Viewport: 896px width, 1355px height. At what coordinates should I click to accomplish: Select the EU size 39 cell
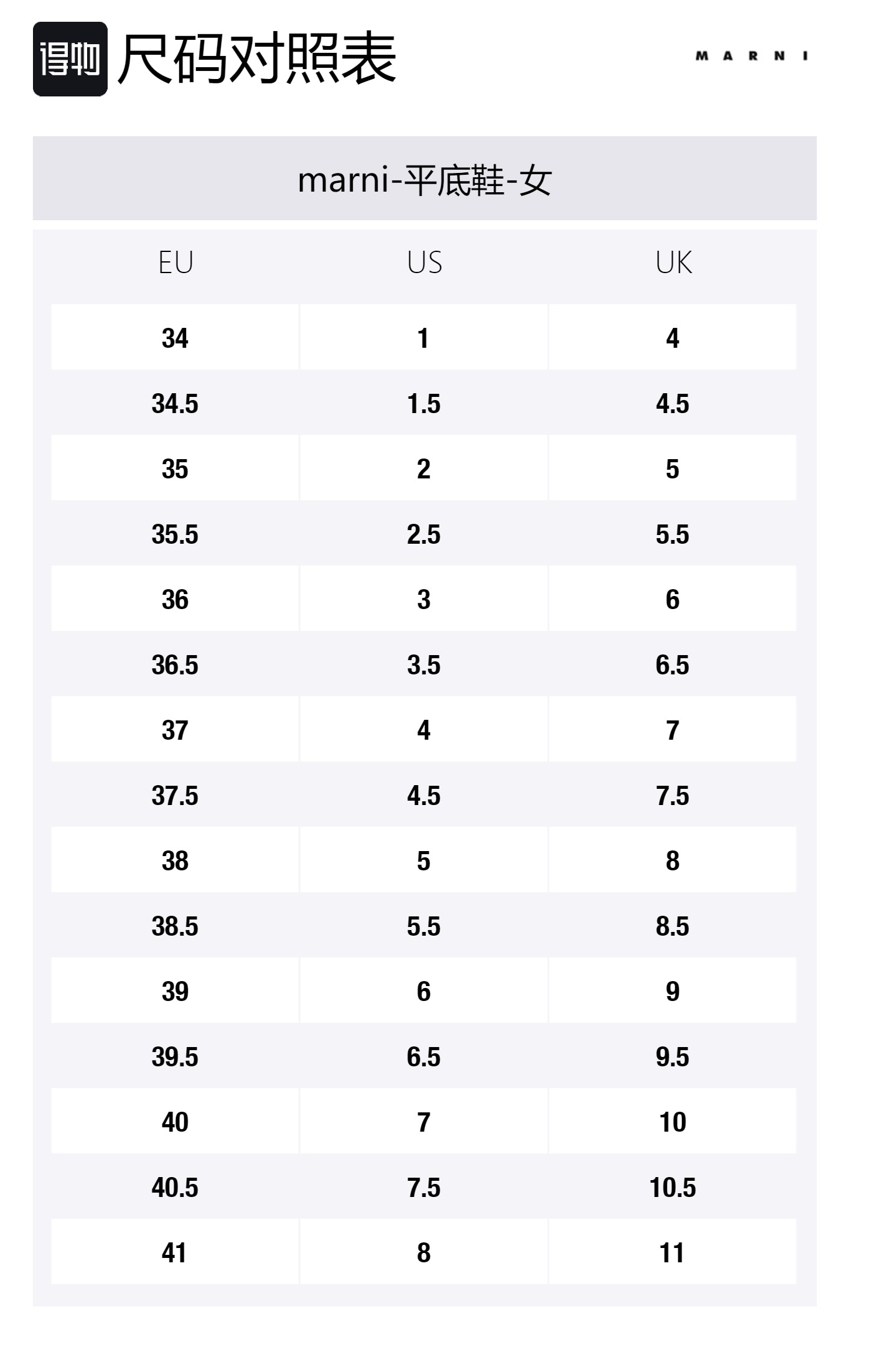tap(175, 991)
